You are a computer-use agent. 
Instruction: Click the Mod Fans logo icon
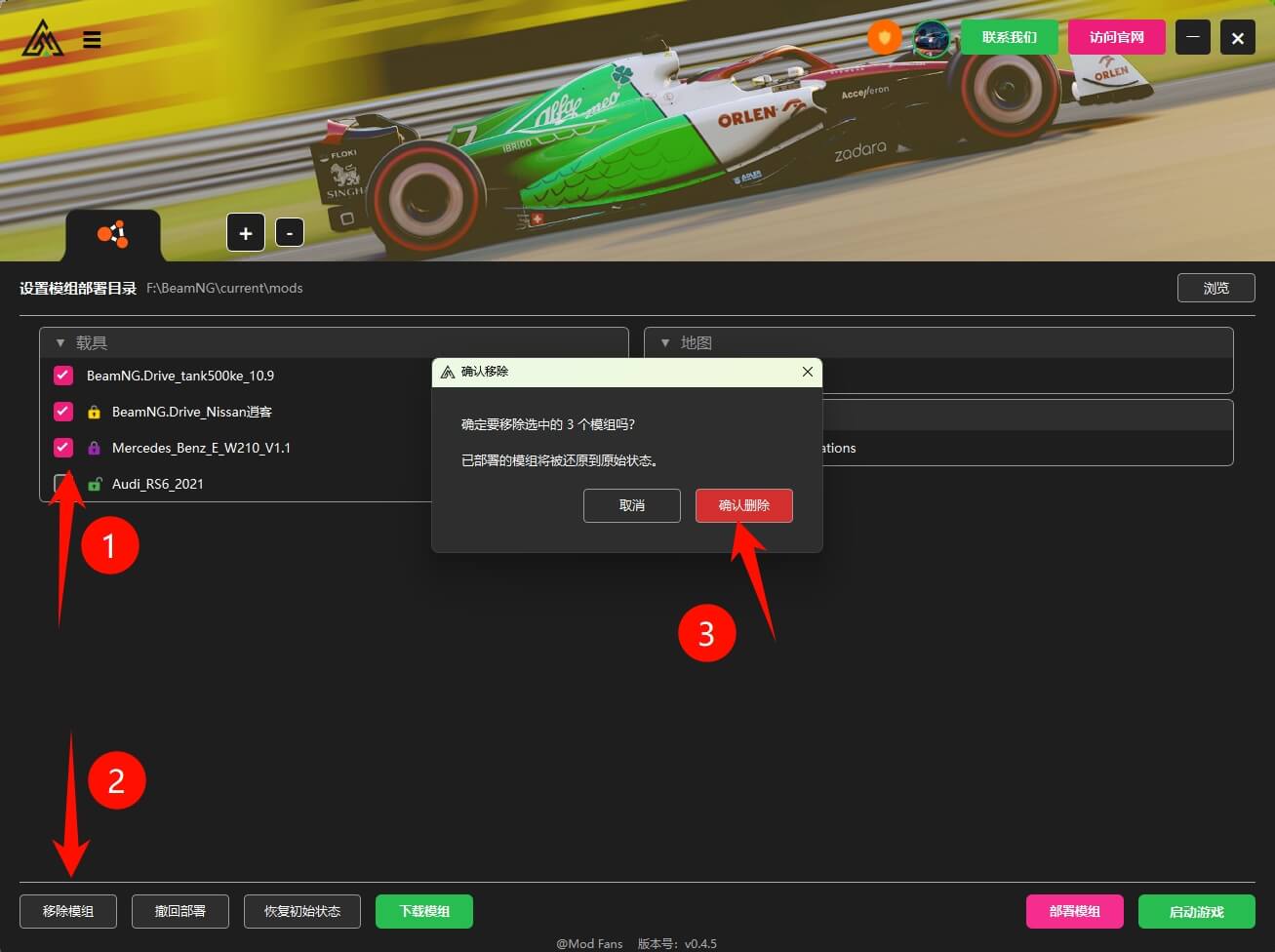click(43, 39)
